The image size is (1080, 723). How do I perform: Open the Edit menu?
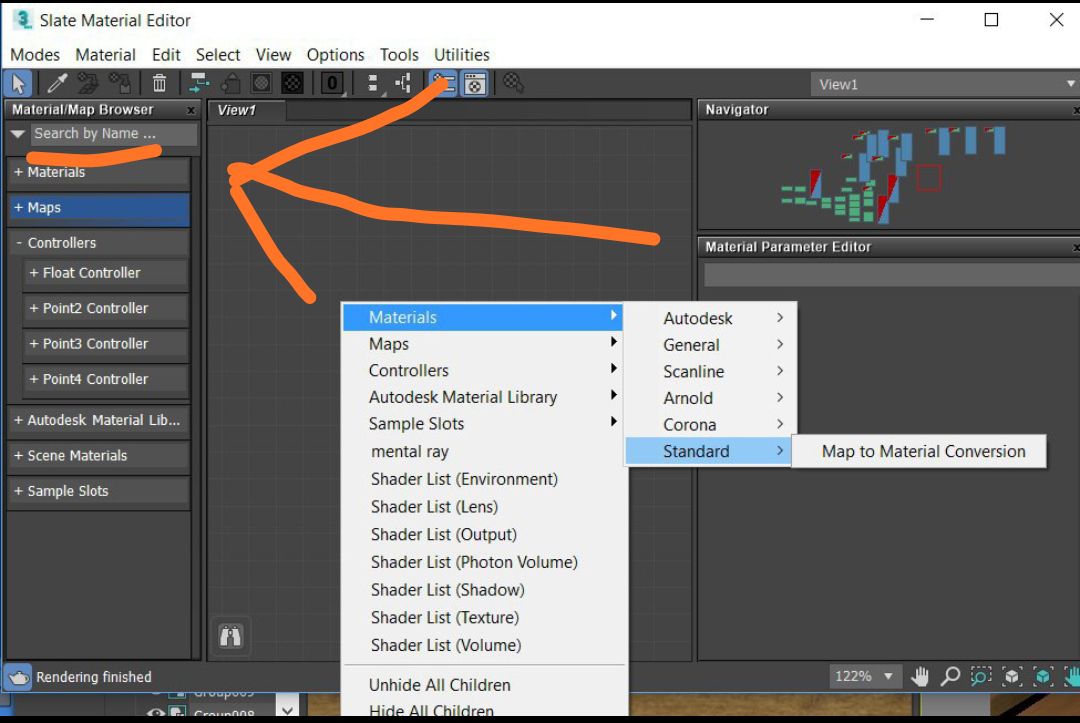(166, 54)
